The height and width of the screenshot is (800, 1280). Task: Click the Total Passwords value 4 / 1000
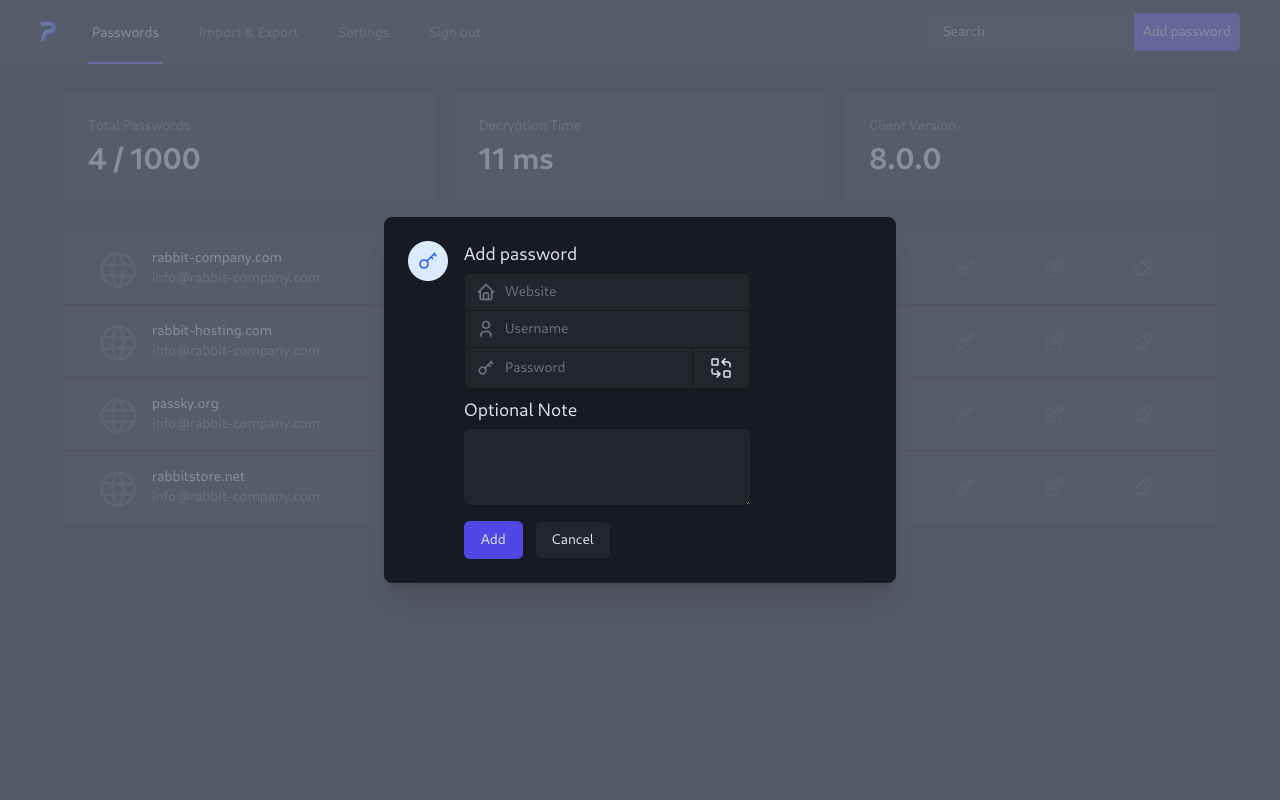pyautogui.click(x=144, y=159)
